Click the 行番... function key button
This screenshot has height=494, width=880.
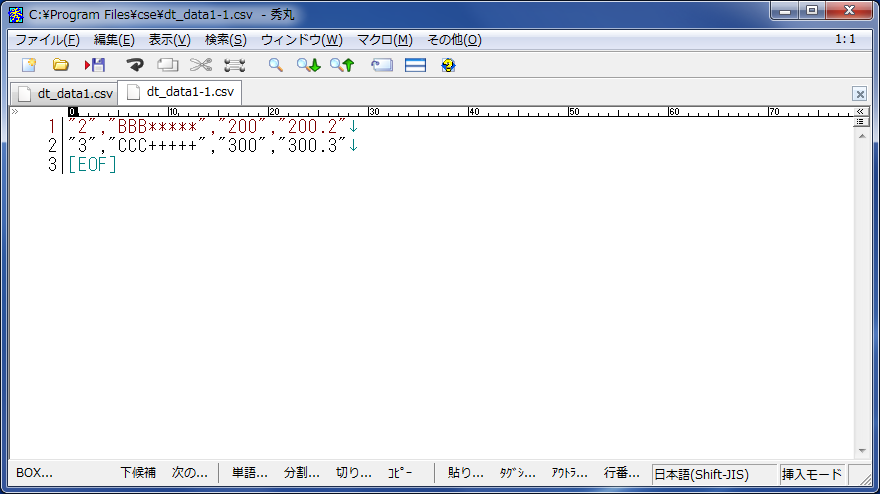point(621,473)
